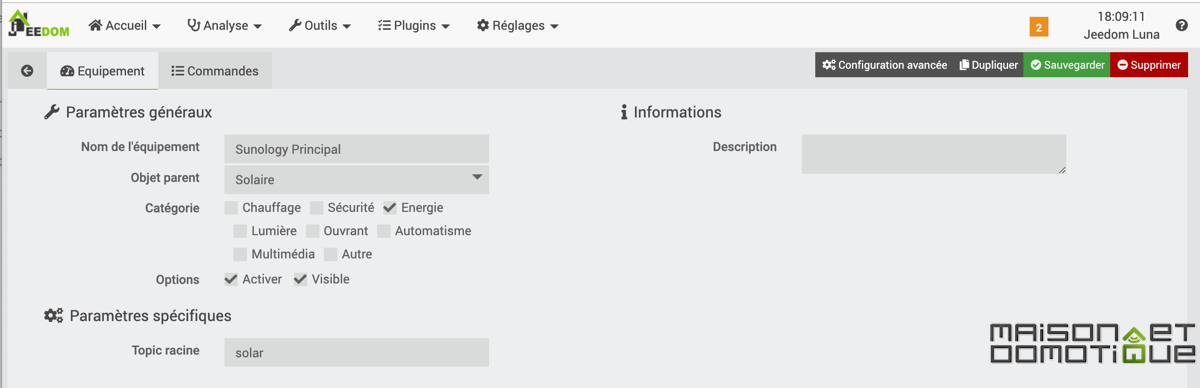Screen dimensions: 1200x388
Task: Click the Catégorie label
Action: click(172, 208)
